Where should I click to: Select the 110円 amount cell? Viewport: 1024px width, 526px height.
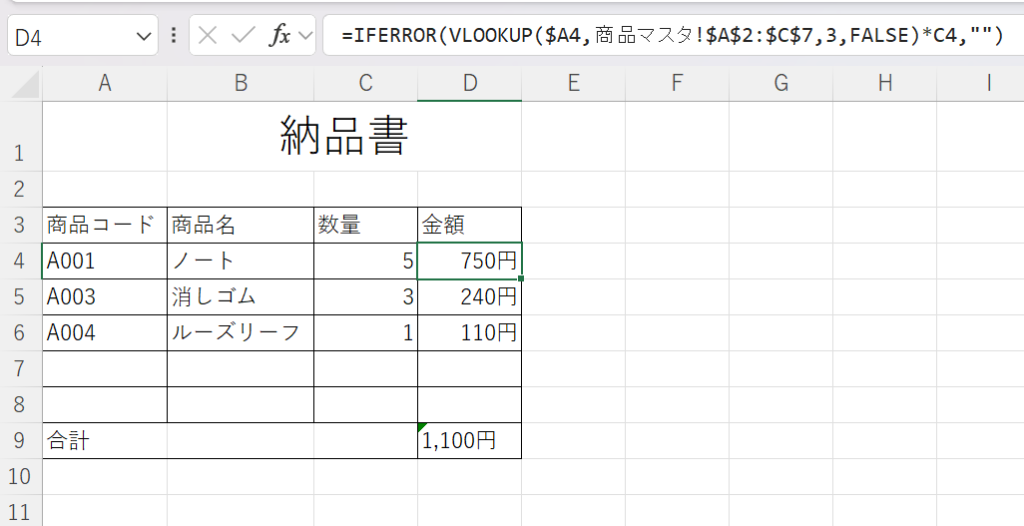[x=470, y=333]
